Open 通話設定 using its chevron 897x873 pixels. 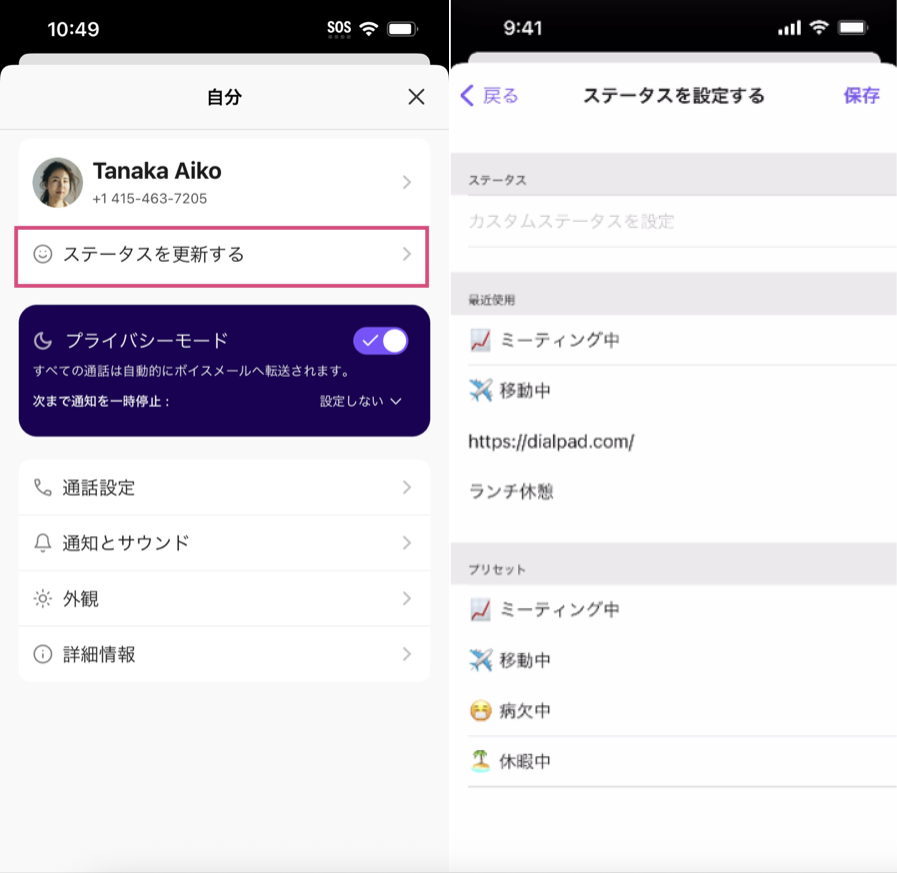(x=407, y=488)
